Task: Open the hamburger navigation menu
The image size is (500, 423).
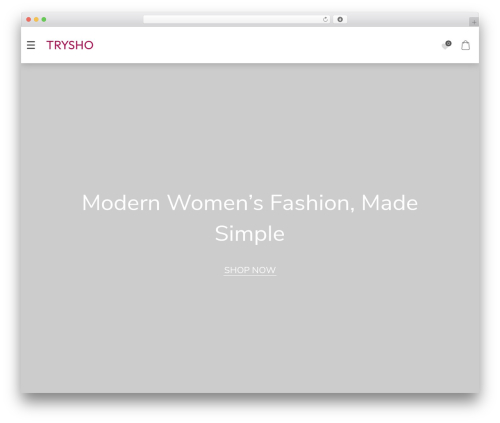Action: 31,45
